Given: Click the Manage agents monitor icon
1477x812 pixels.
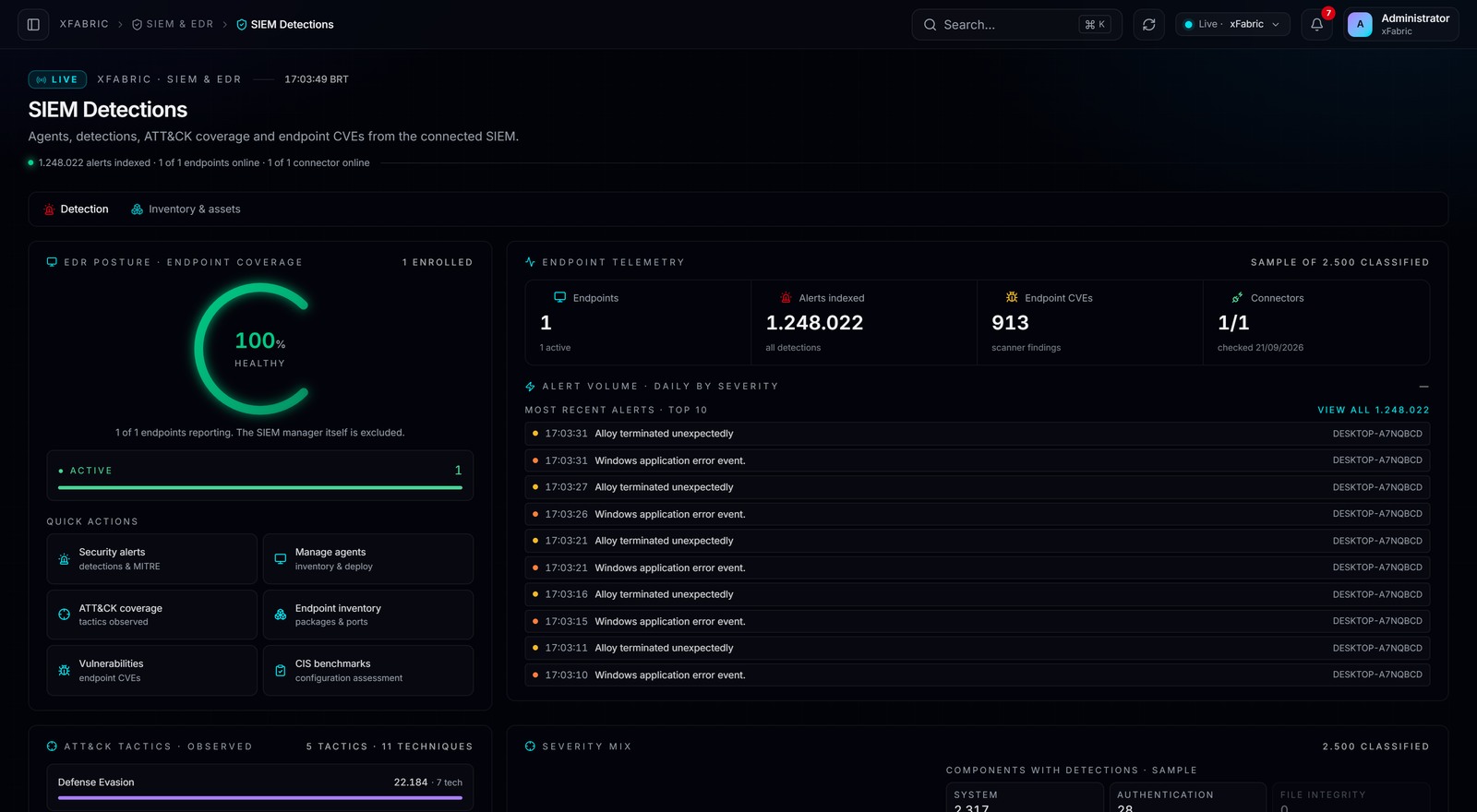Looking at the screenshot, I should click(x=280, y=559).
